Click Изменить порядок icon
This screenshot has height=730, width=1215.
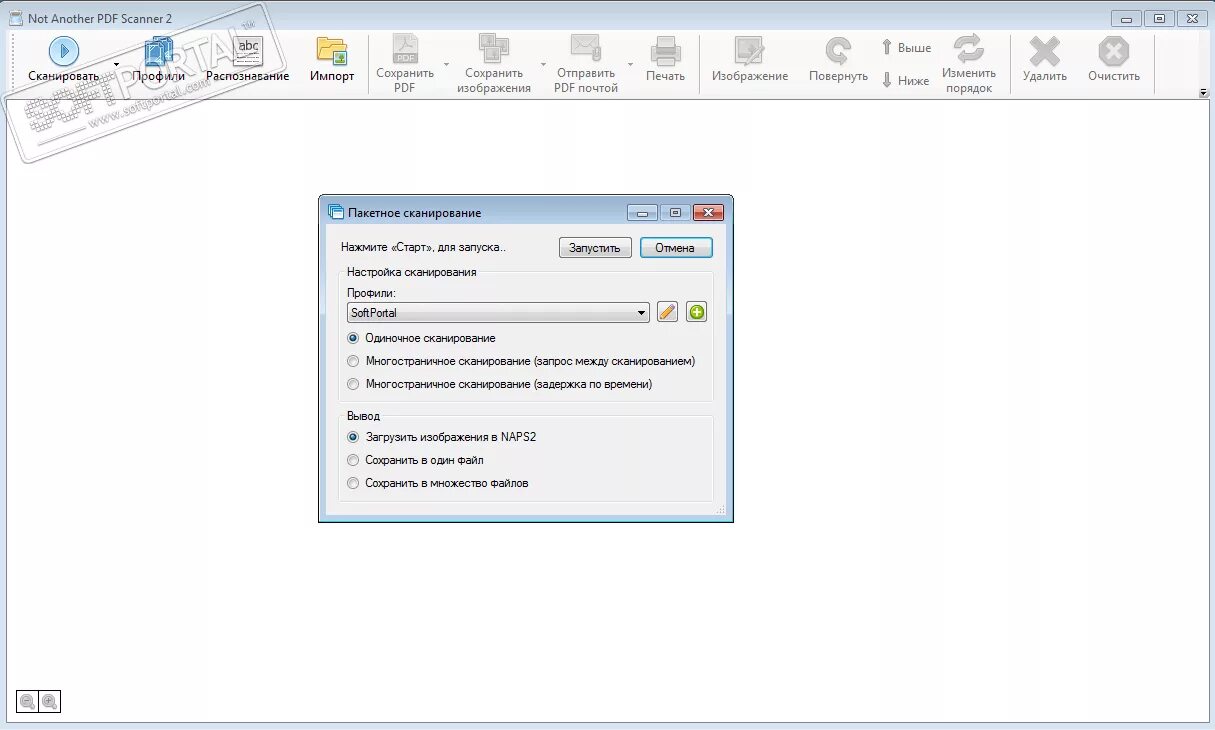pyautogui.click(x=968, y=49)
